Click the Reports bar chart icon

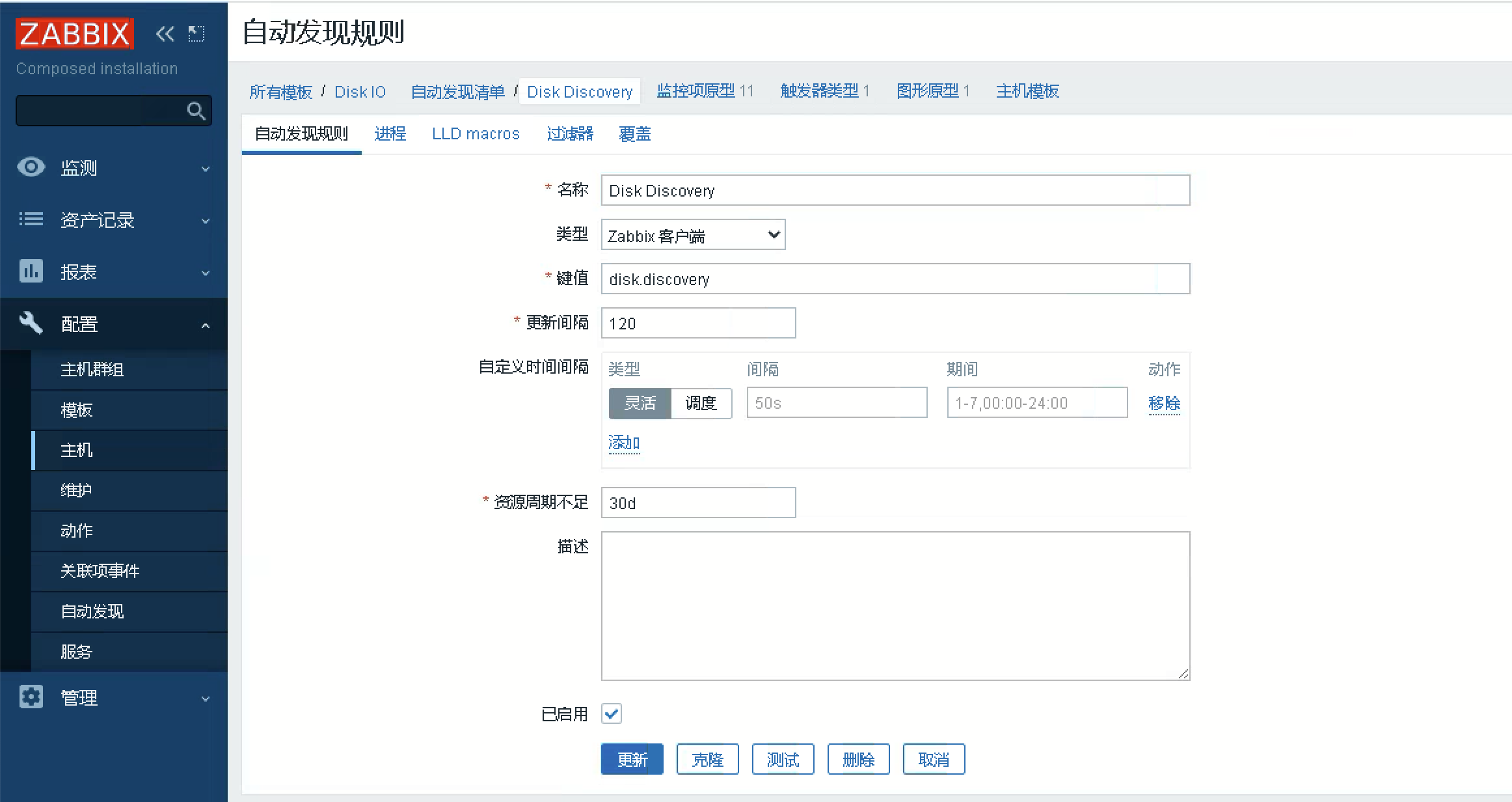tap(31, 271)
